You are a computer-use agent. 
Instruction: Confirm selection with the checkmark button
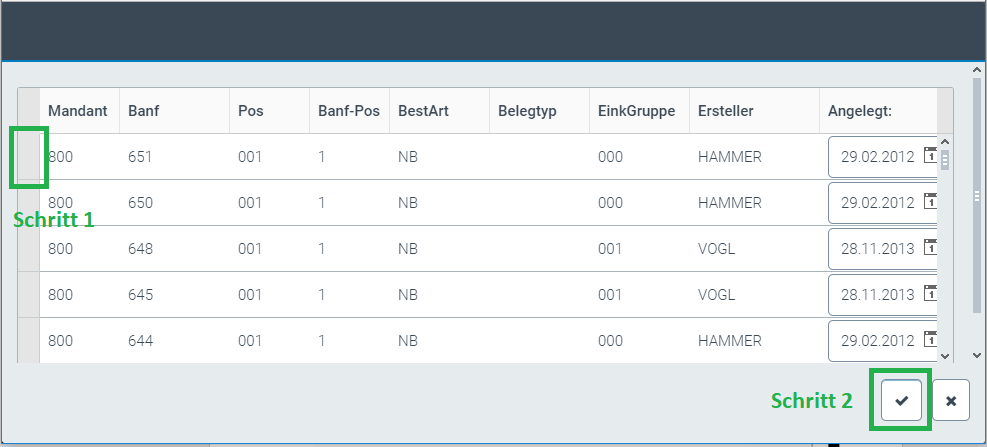pos(901,400)
